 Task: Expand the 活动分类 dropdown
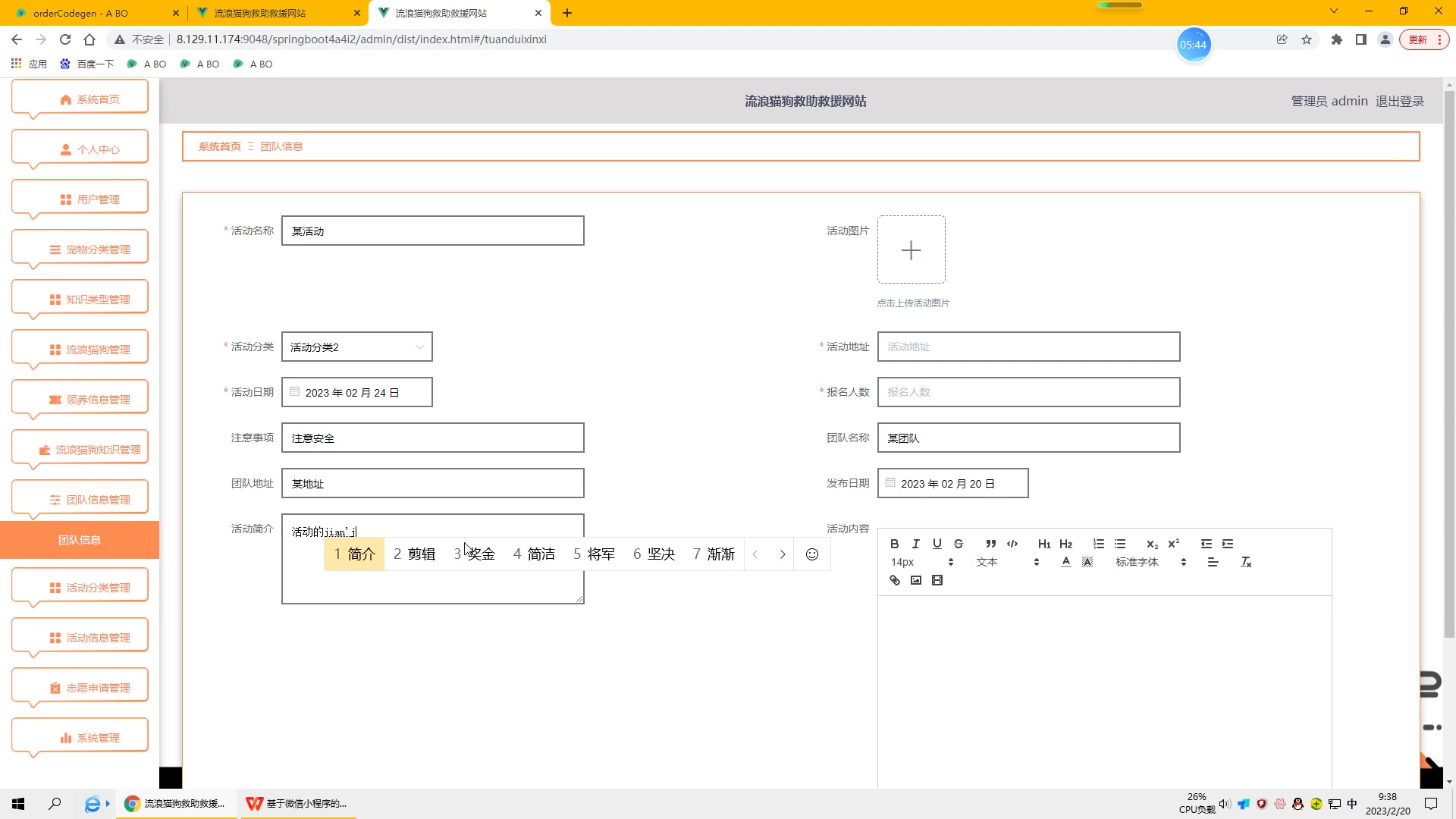356,347
